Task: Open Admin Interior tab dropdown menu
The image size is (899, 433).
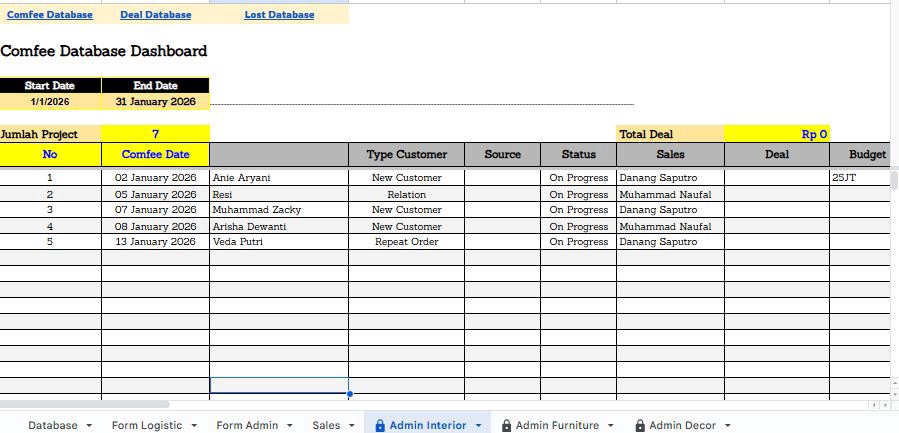Action: (x=478, y=425)
